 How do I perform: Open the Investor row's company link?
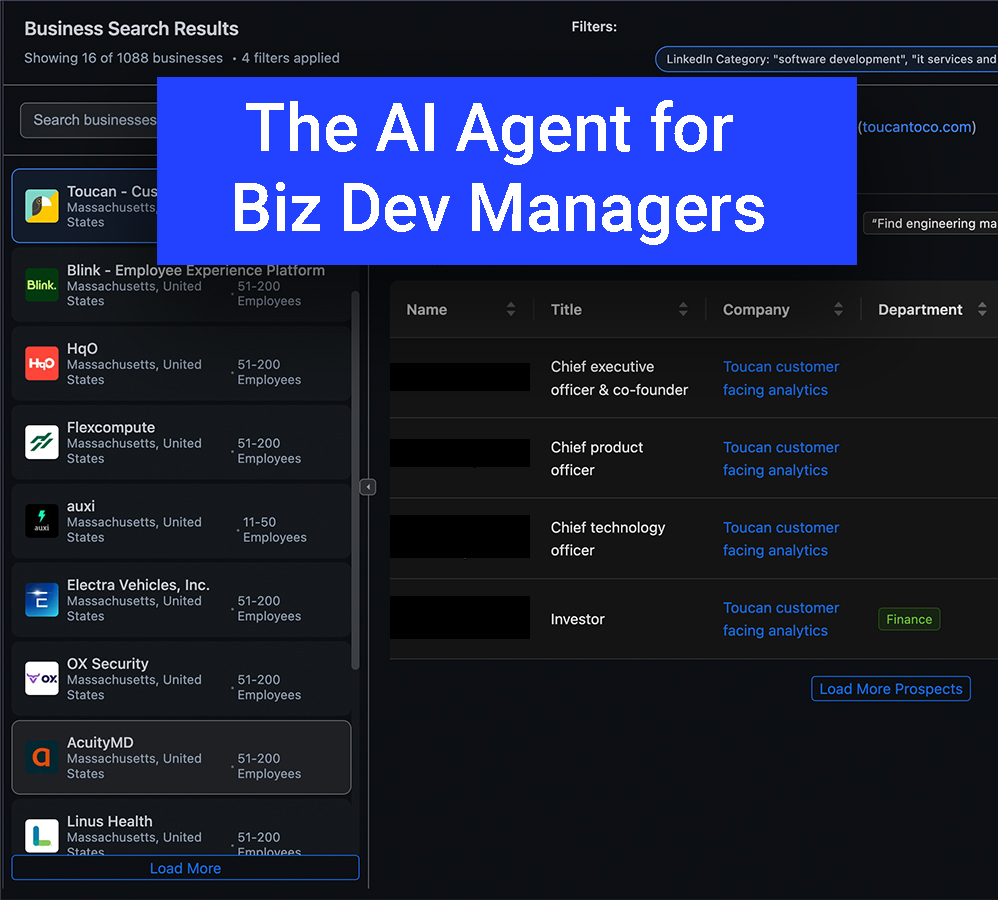point(781,619)
